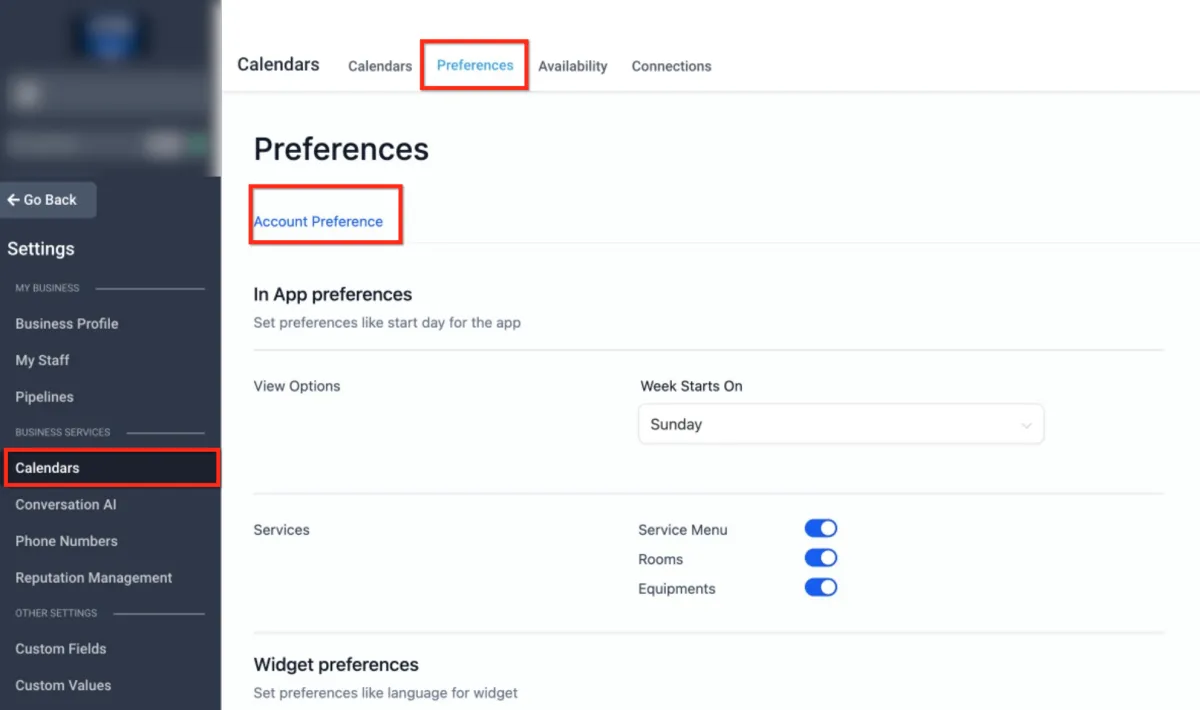Open Reputation Management settings
The image size is (1200, 710).
[94, 578]
